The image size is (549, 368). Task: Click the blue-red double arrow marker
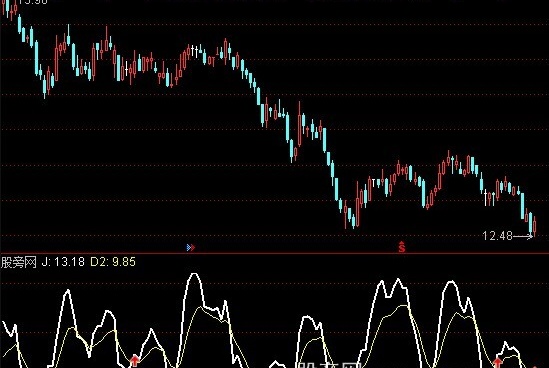point(191,248)
